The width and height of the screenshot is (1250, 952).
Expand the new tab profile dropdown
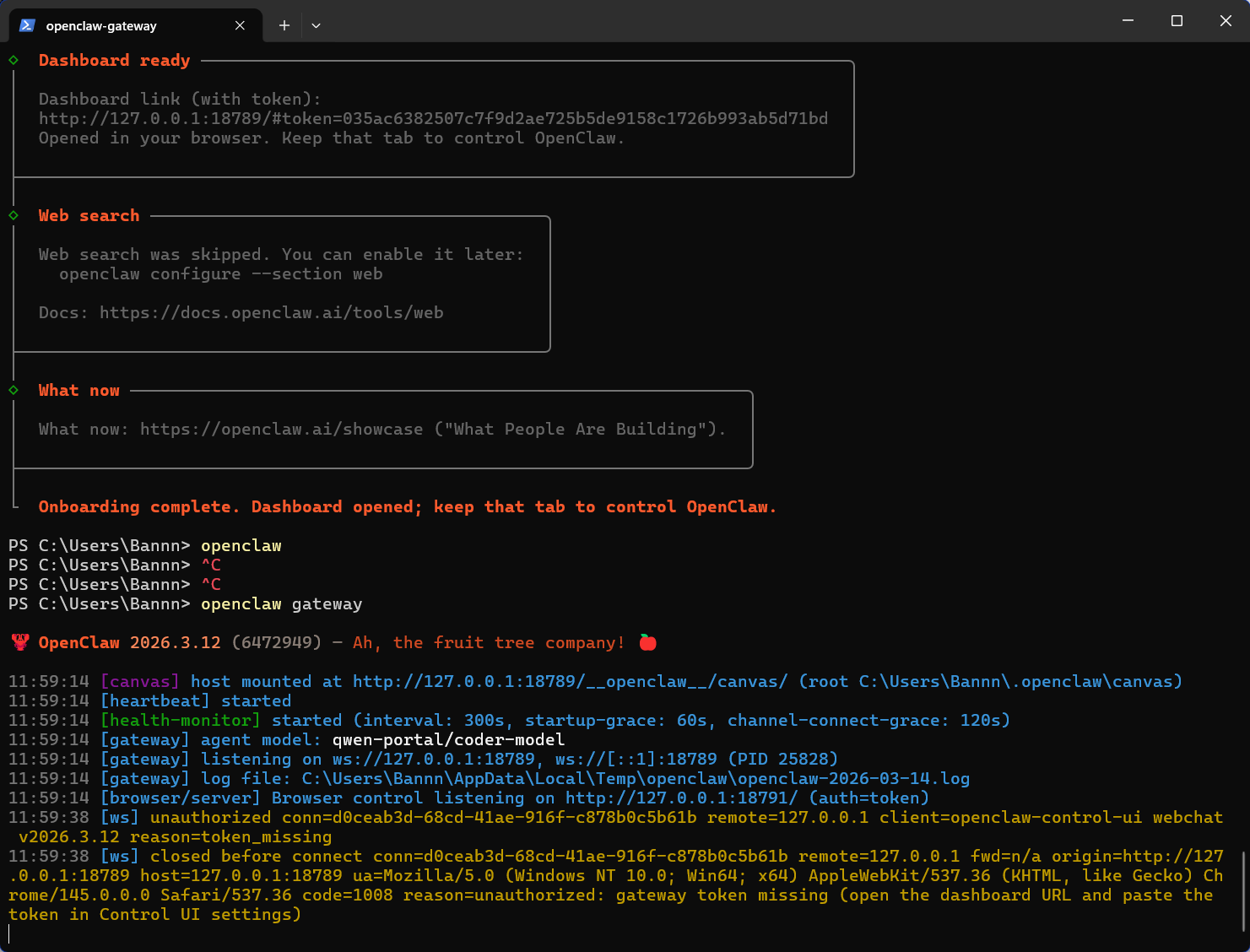click(316, 25)
